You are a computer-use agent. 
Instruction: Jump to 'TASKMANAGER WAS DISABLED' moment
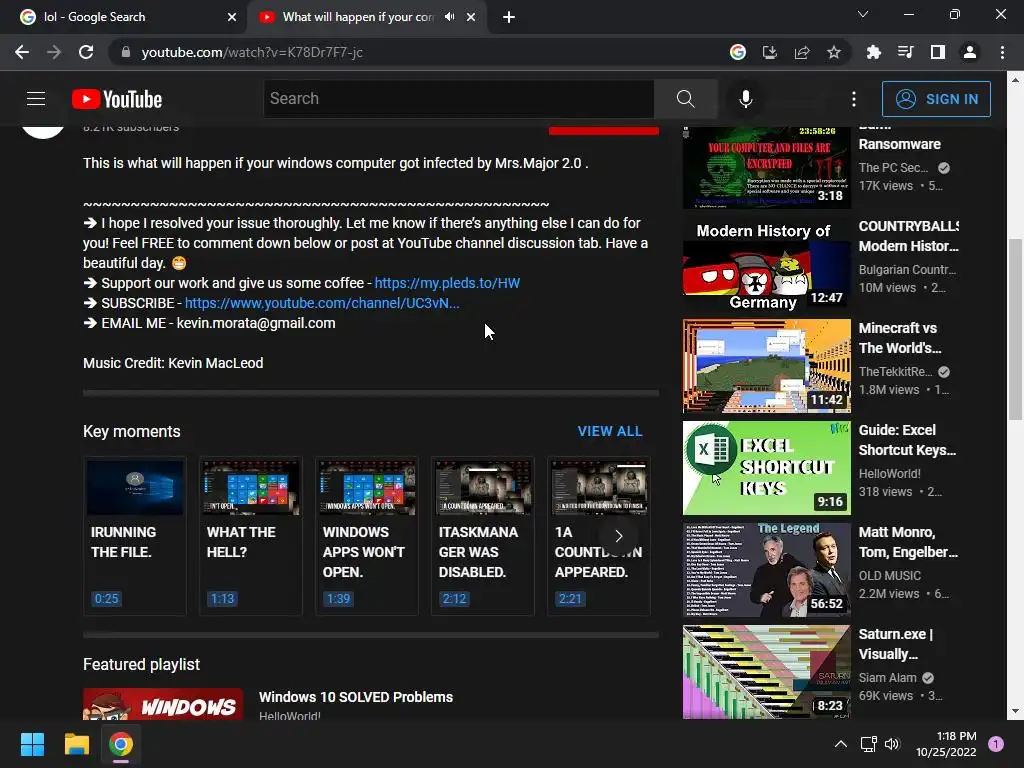[x=483, y=536]
